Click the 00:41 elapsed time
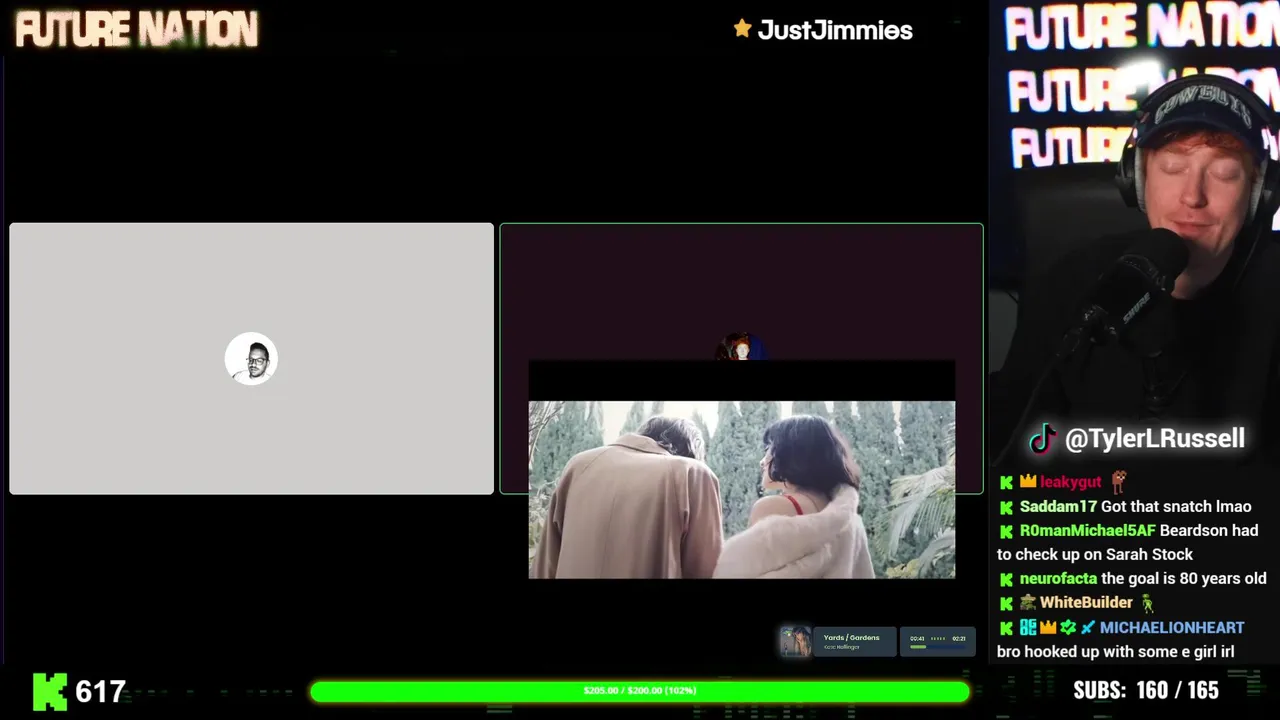This screenshot has width=1280, height=720. [x=917, y=638]
